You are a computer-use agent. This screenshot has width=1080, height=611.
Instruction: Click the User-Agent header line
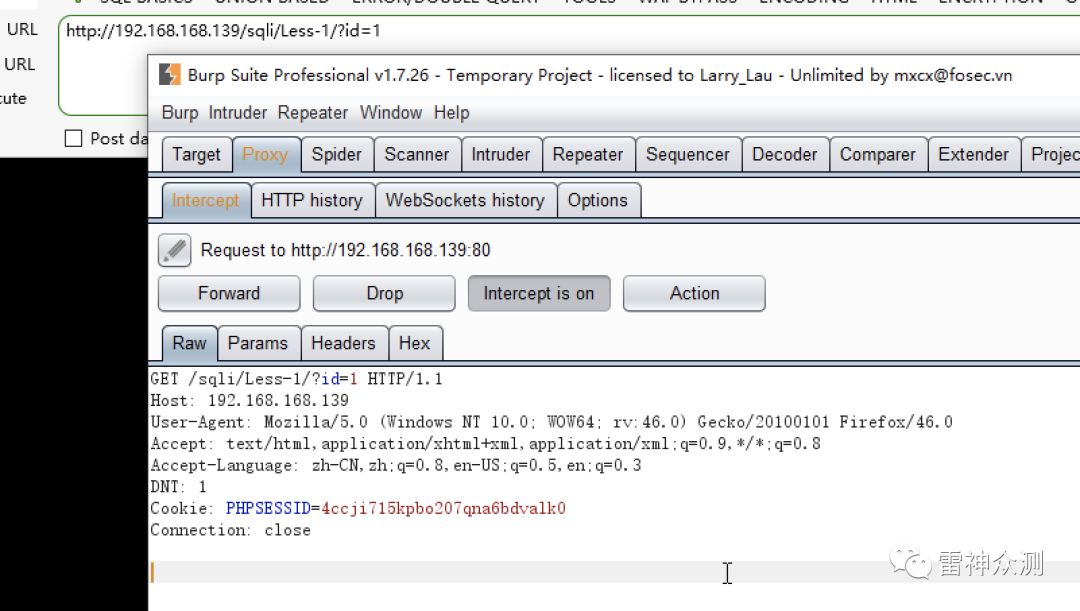[551, 422]
